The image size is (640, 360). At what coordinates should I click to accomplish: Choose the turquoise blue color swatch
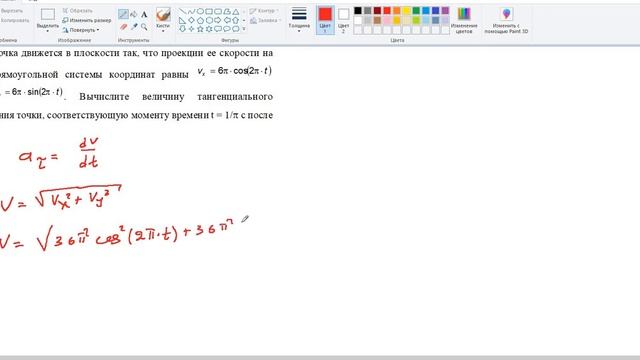426,11
